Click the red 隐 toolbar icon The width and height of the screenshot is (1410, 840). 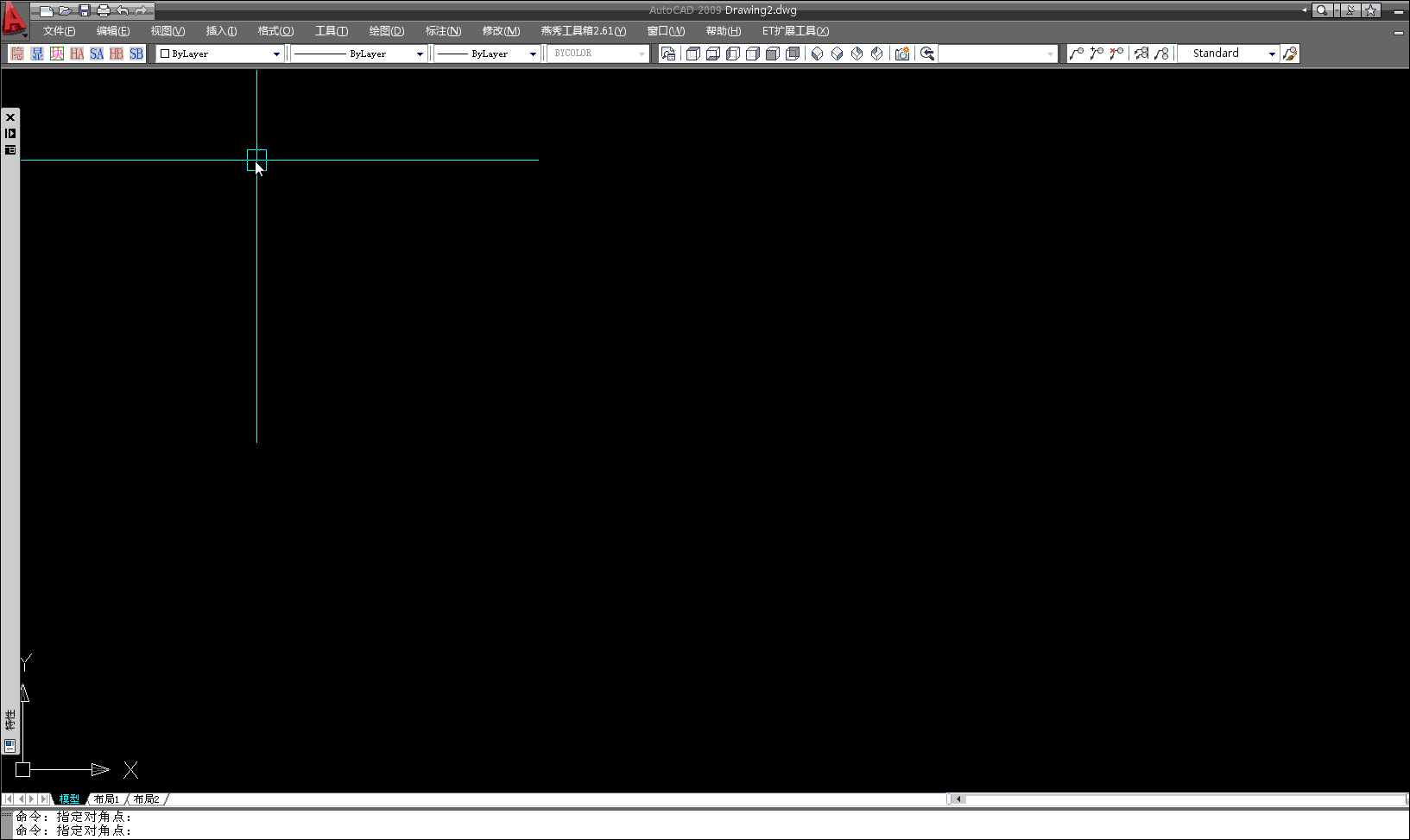pyautogui.click(x=17, y=54)
